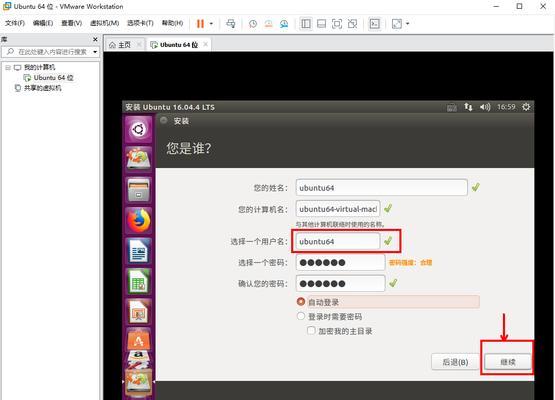Open the dropdown arrow beside the pause button

click(211, 24)
